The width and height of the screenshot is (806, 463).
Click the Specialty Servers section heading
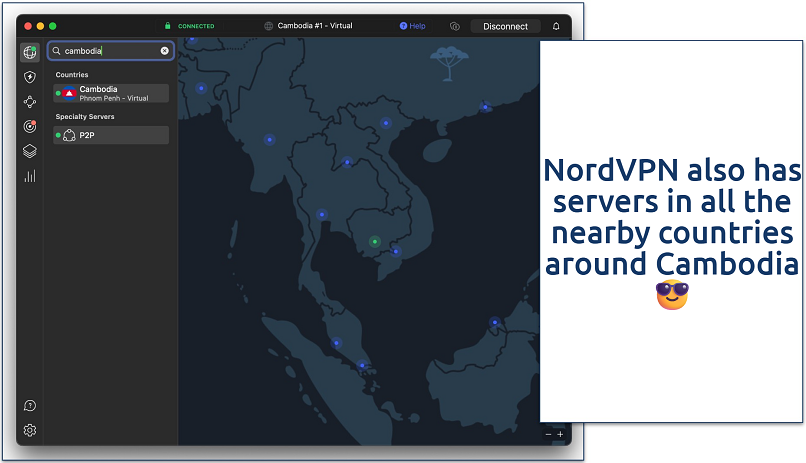pyautogui.click(x=85, y=117)
